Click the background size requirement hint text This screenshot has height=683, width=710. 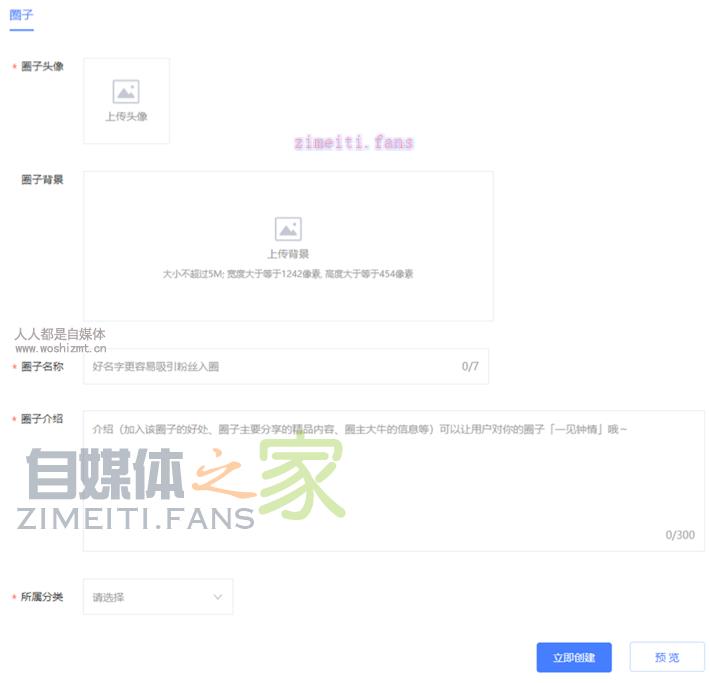288,274
